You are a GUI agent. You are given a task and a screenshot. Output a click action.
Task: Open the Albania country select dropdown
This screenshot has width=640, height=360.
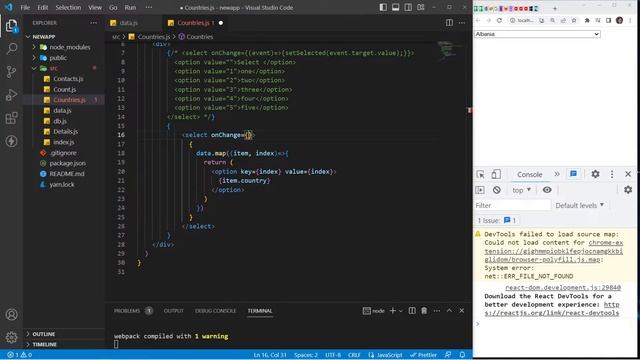537,34
